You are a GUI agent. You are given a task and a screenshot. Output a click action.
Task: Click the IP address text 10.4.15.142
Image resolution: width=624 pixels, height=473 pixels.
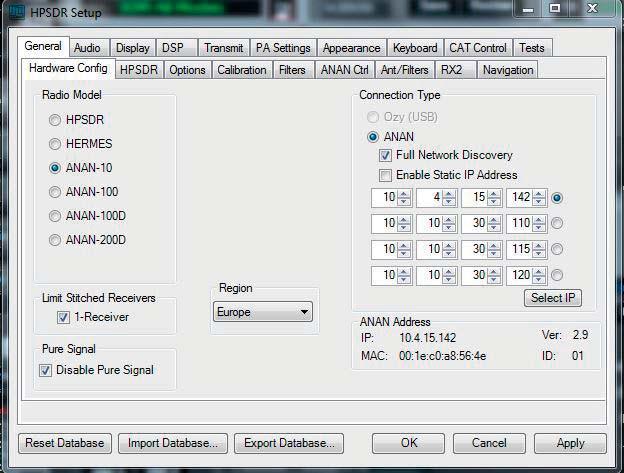click(x=427, y=338)
